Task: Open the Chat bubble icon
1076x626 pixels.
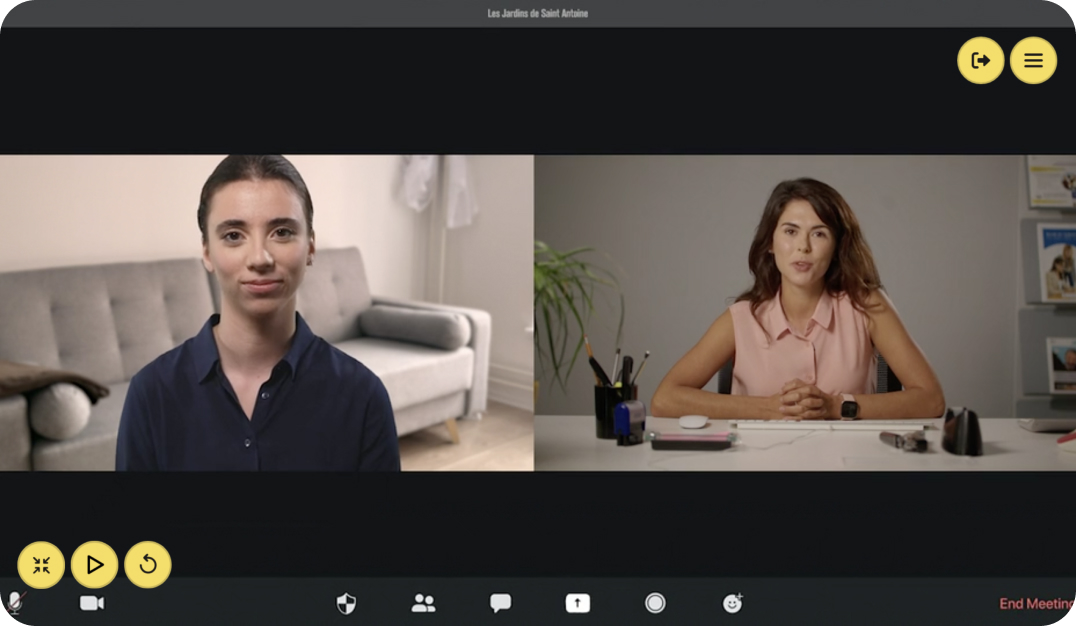Action: (x=500, y=603)
